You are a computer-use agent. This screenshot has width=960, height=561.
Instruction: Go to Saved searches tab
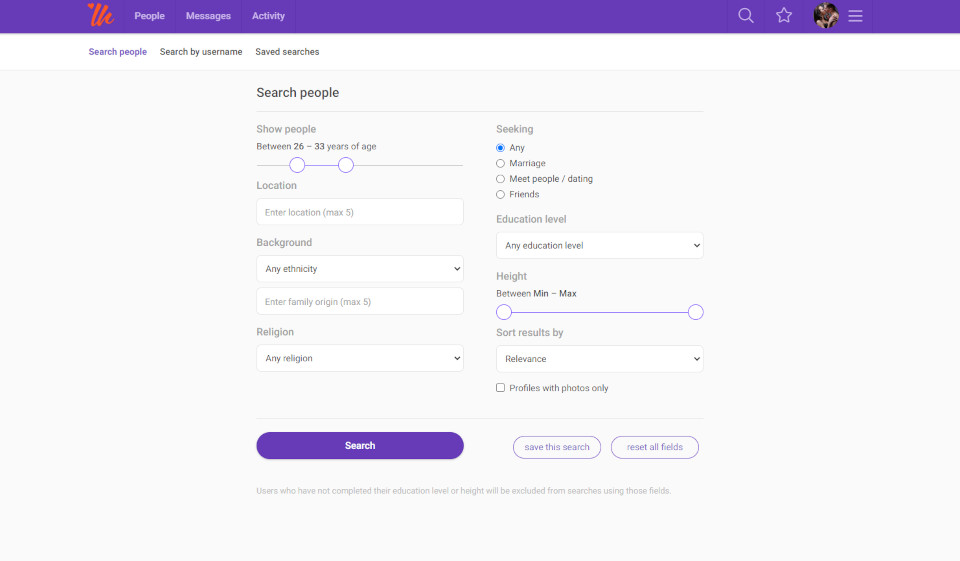point(287,52)
